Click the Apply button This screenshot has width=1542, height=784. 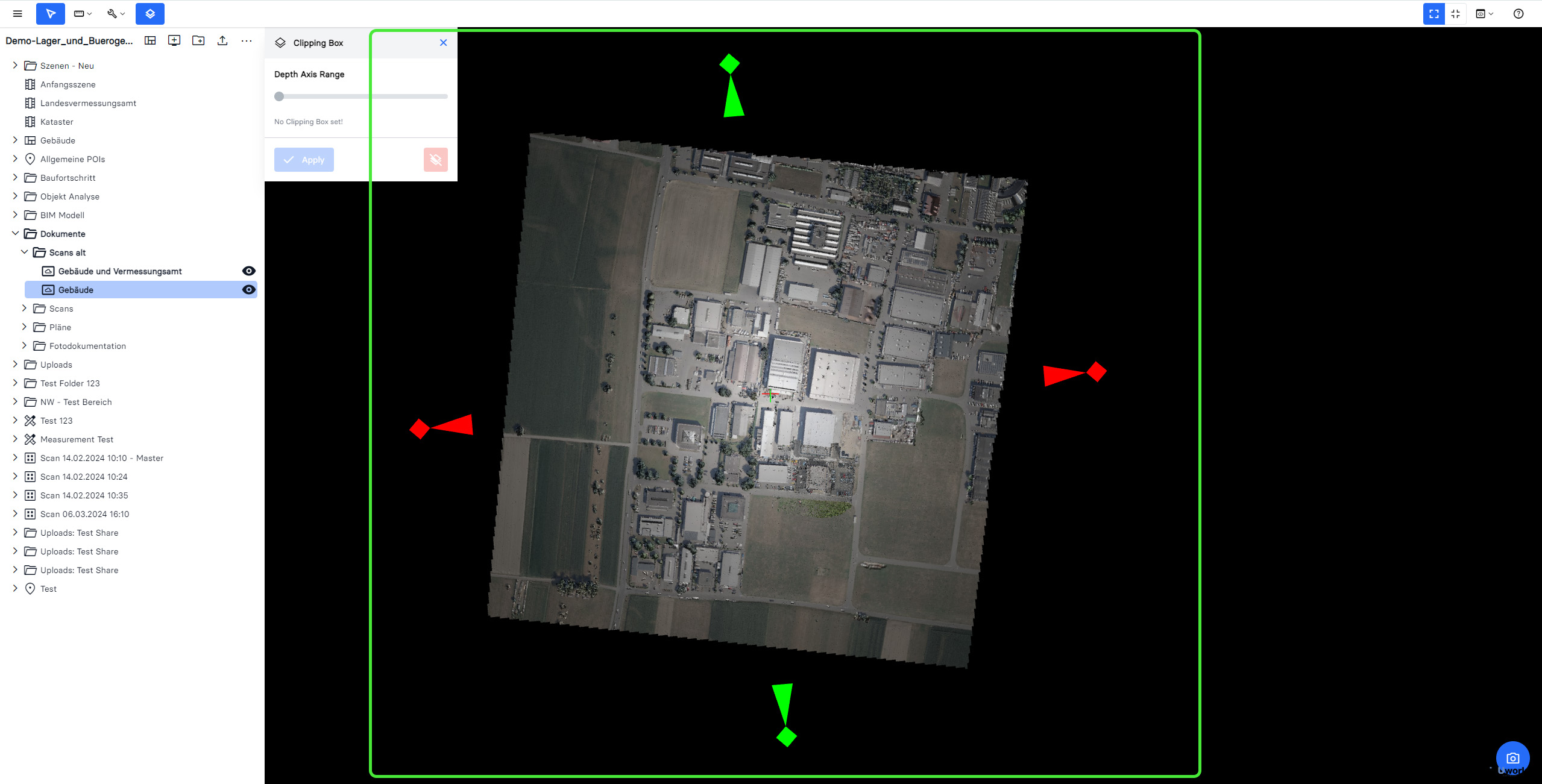pos(304,160)
